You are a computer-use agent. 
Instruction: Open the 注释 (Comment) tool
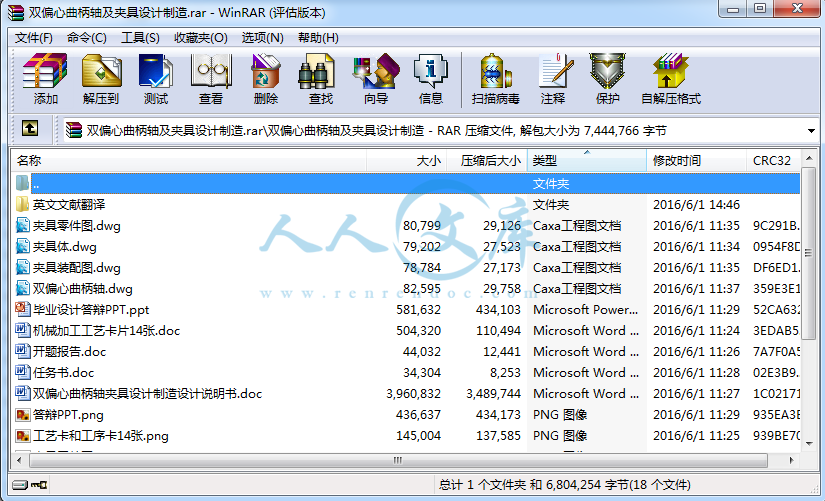[x=554, y=78]
